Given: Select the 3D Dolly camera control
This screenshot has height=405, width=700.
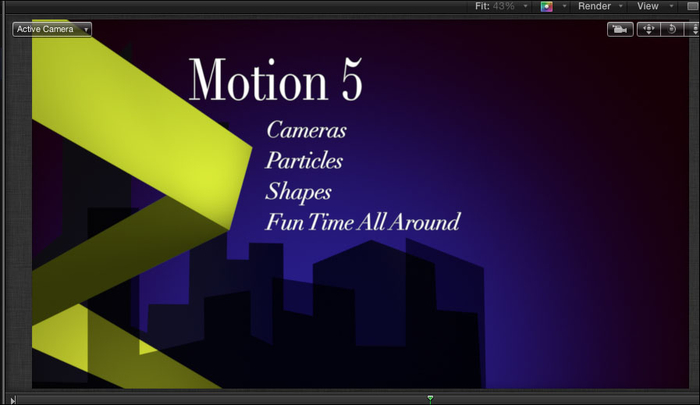Looking at the screenshot, I should [x=693, y=29].
